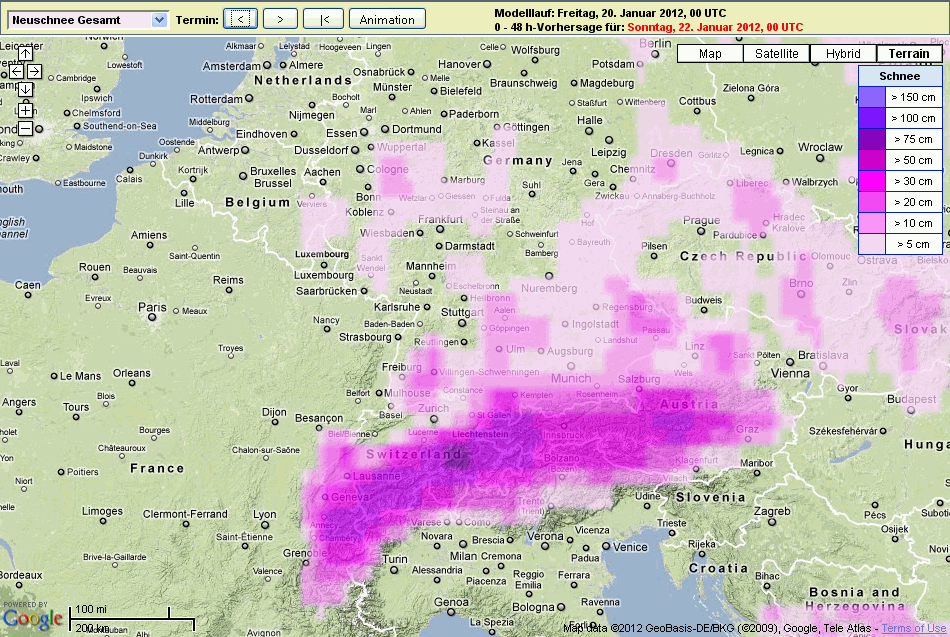The image size is (950, 637).
Task: Click the Milan city label
Action: [463, 556]
